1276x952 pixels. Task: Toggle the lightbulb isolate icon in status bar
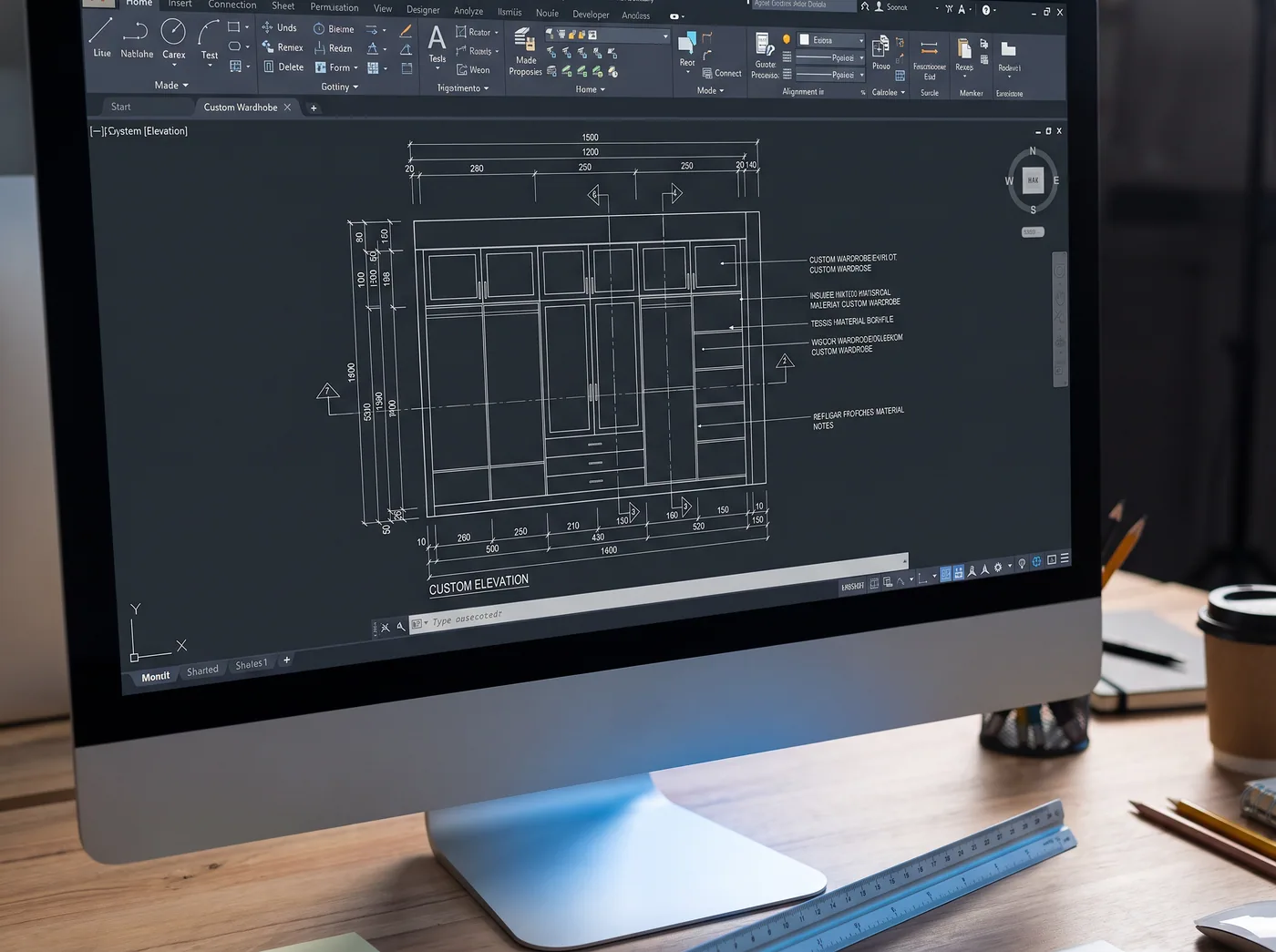point(1022,564)
